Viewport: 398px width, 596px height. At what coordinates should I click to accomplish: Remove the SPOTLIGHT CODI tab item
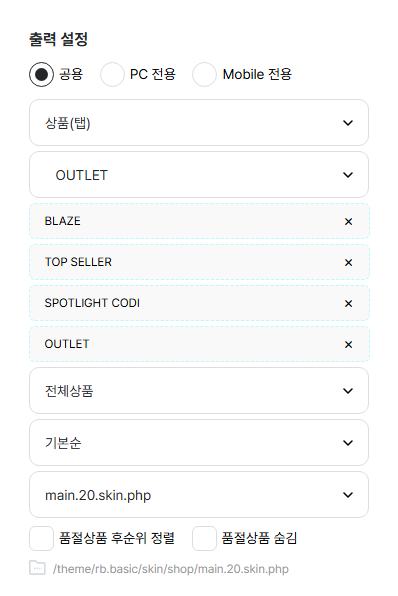click(x=348, y=304)
